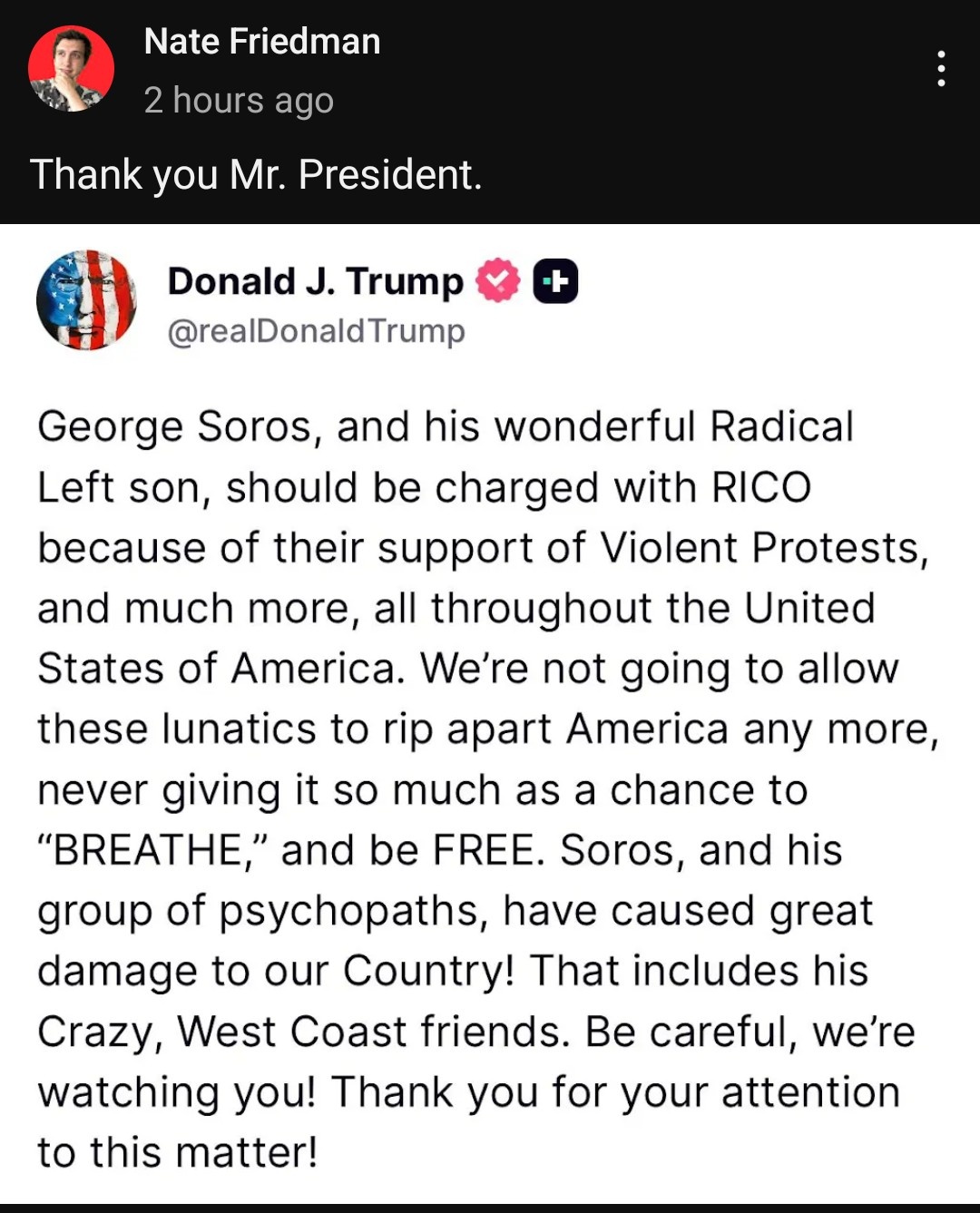Tap the red verified checkmark badge
The image size is (980, 1213).
tap(498, 280)
